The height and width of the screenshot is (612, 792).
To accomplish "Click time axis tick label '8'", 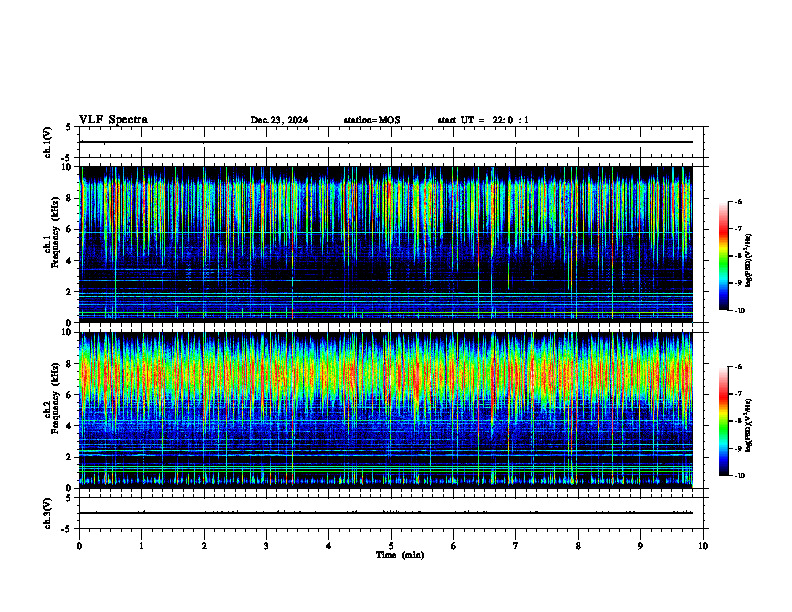I will [578, 546].
